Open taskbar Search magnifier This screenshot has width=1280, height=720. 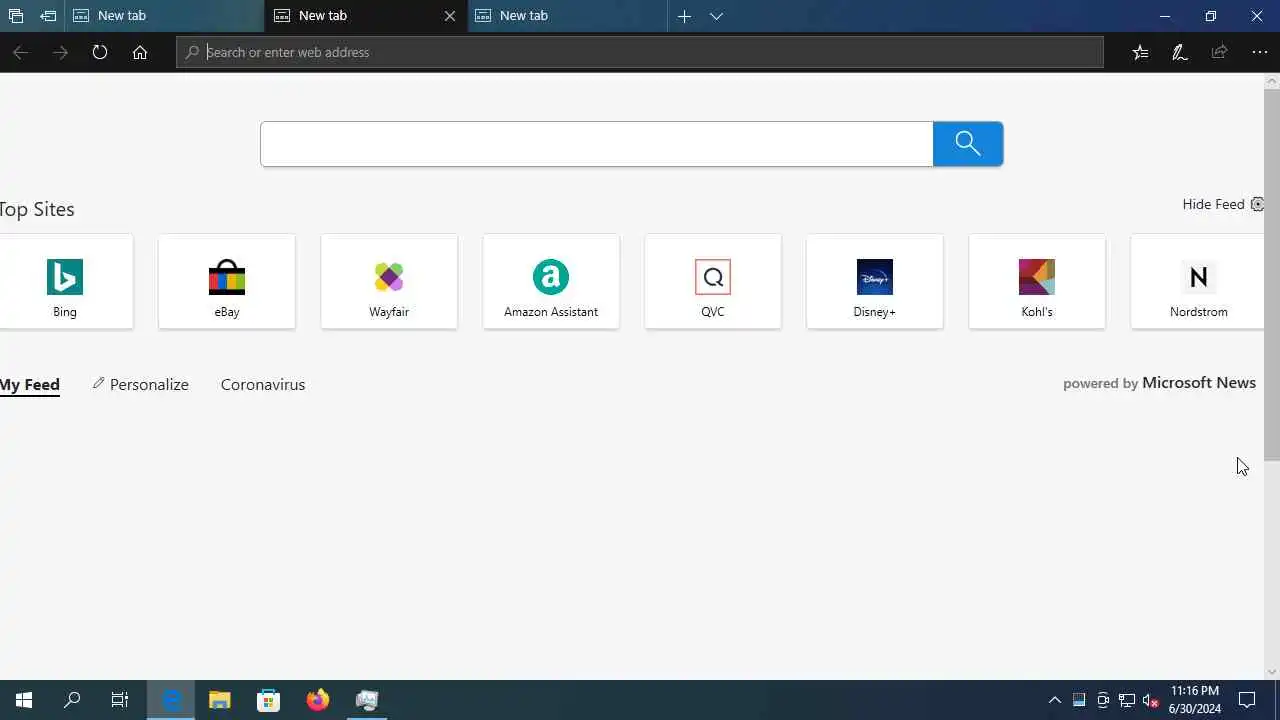point(72,700)
